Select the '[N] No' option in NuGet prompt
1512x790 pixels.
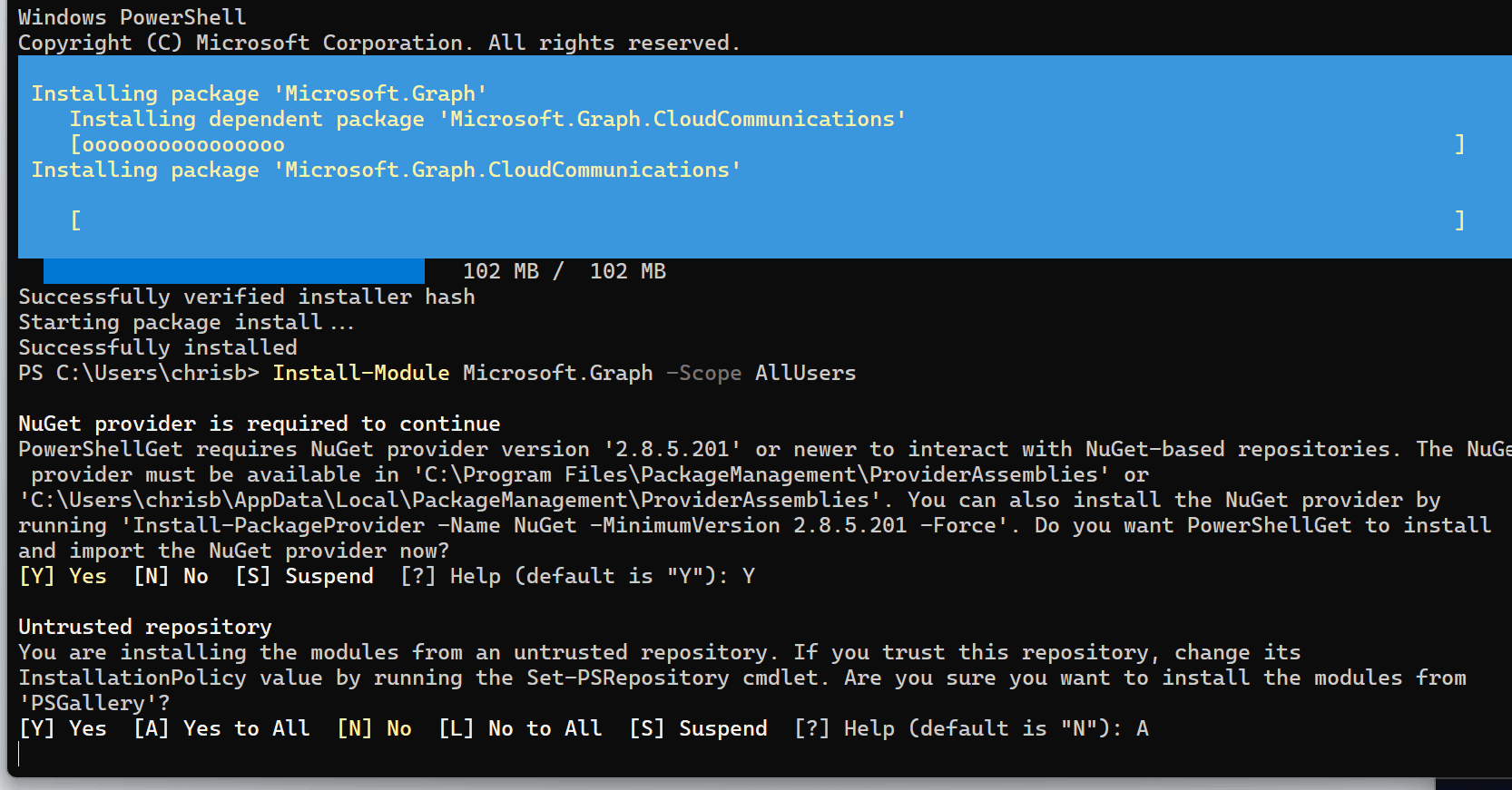[171, 576]
